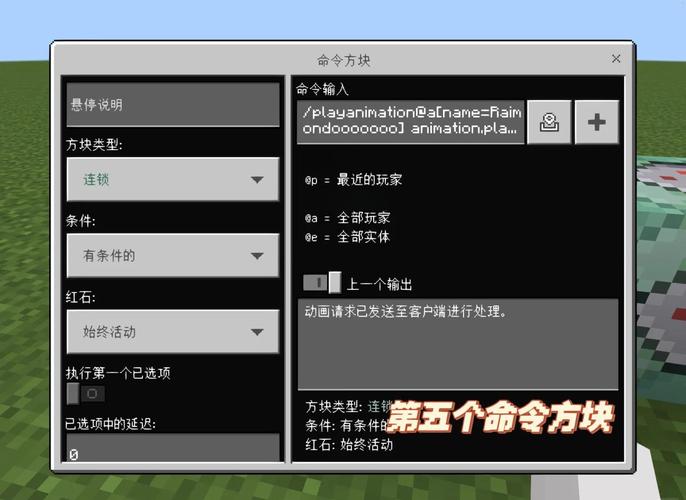Click the 悬停说明 text field
Image resolution: width=686 pixels, height=500 pixels.
click(x=173, y=104)
